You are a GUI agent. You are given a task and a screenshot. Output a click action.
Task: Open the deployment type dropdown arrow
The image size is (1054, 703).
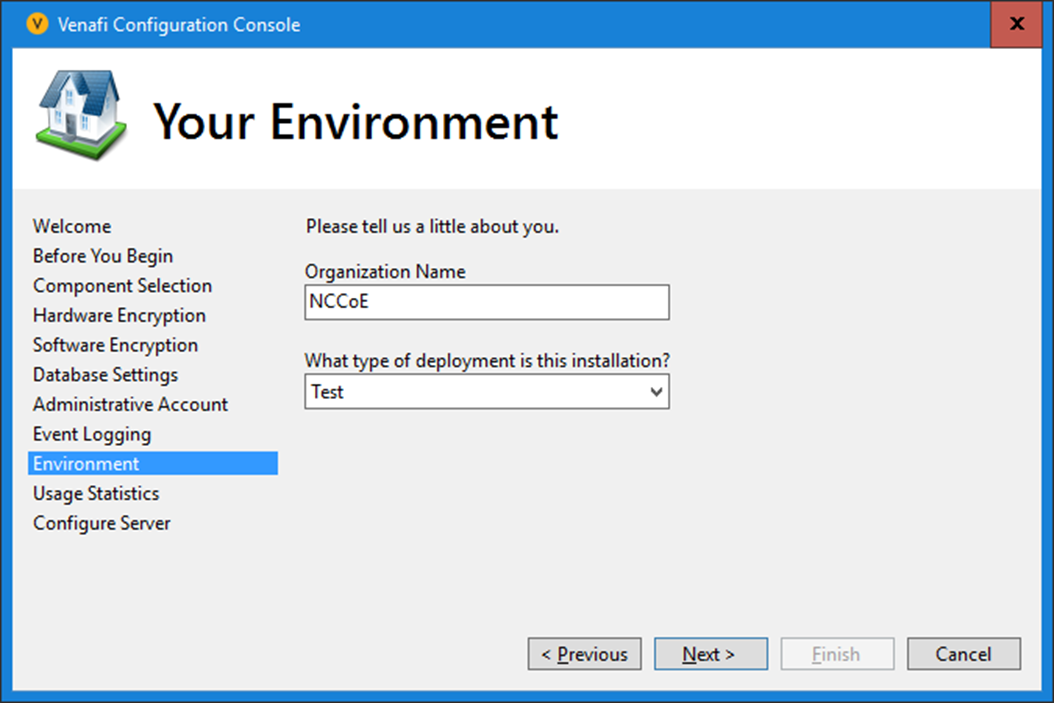[656, 392]
